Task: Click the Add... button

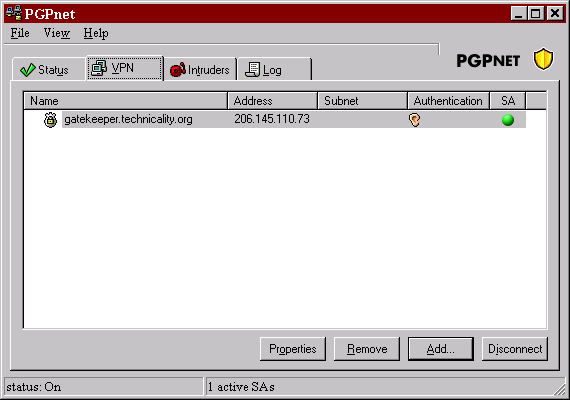Action: (441, 349)
